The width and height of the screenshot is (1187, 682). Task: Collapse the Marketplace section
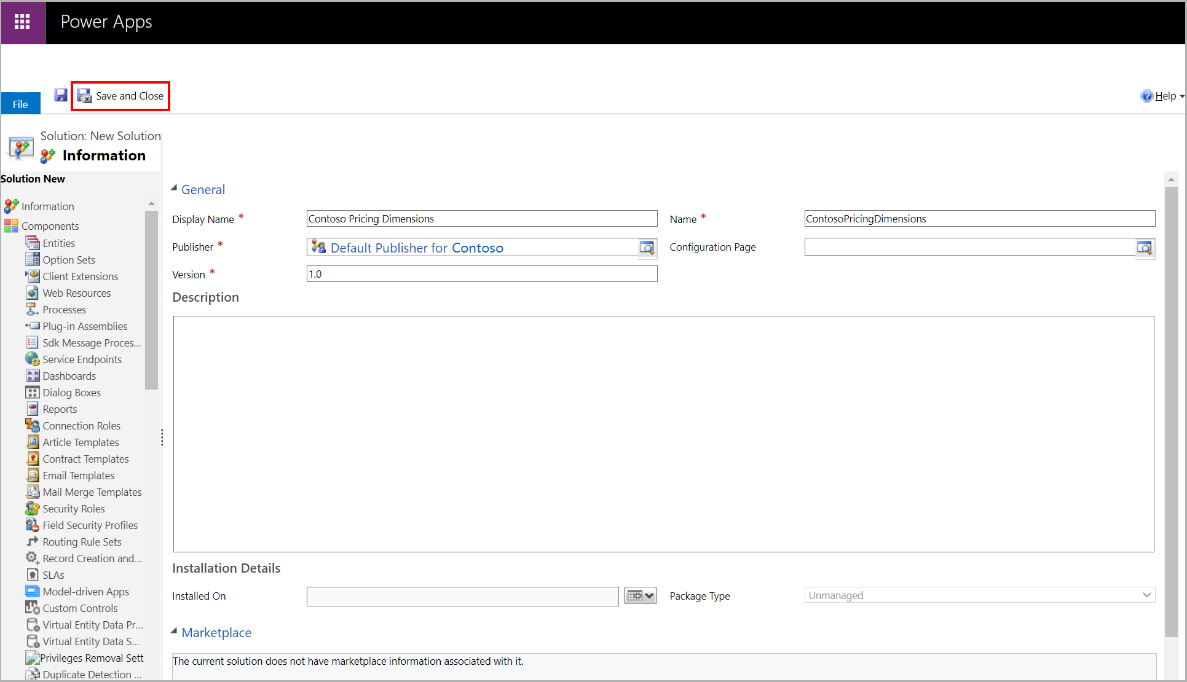pos(174,631)
